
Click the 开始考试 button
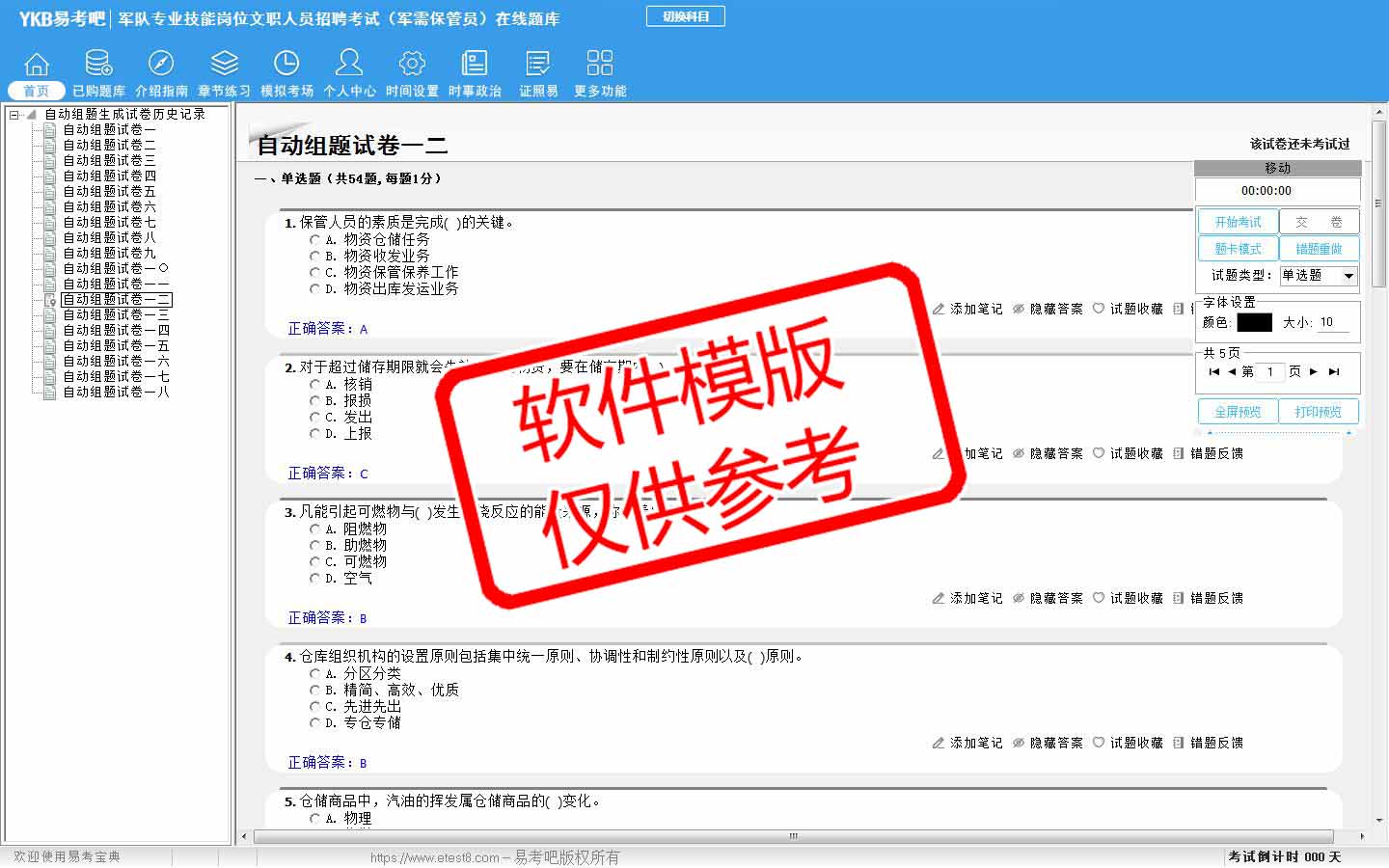click(x=1238, y=222)
